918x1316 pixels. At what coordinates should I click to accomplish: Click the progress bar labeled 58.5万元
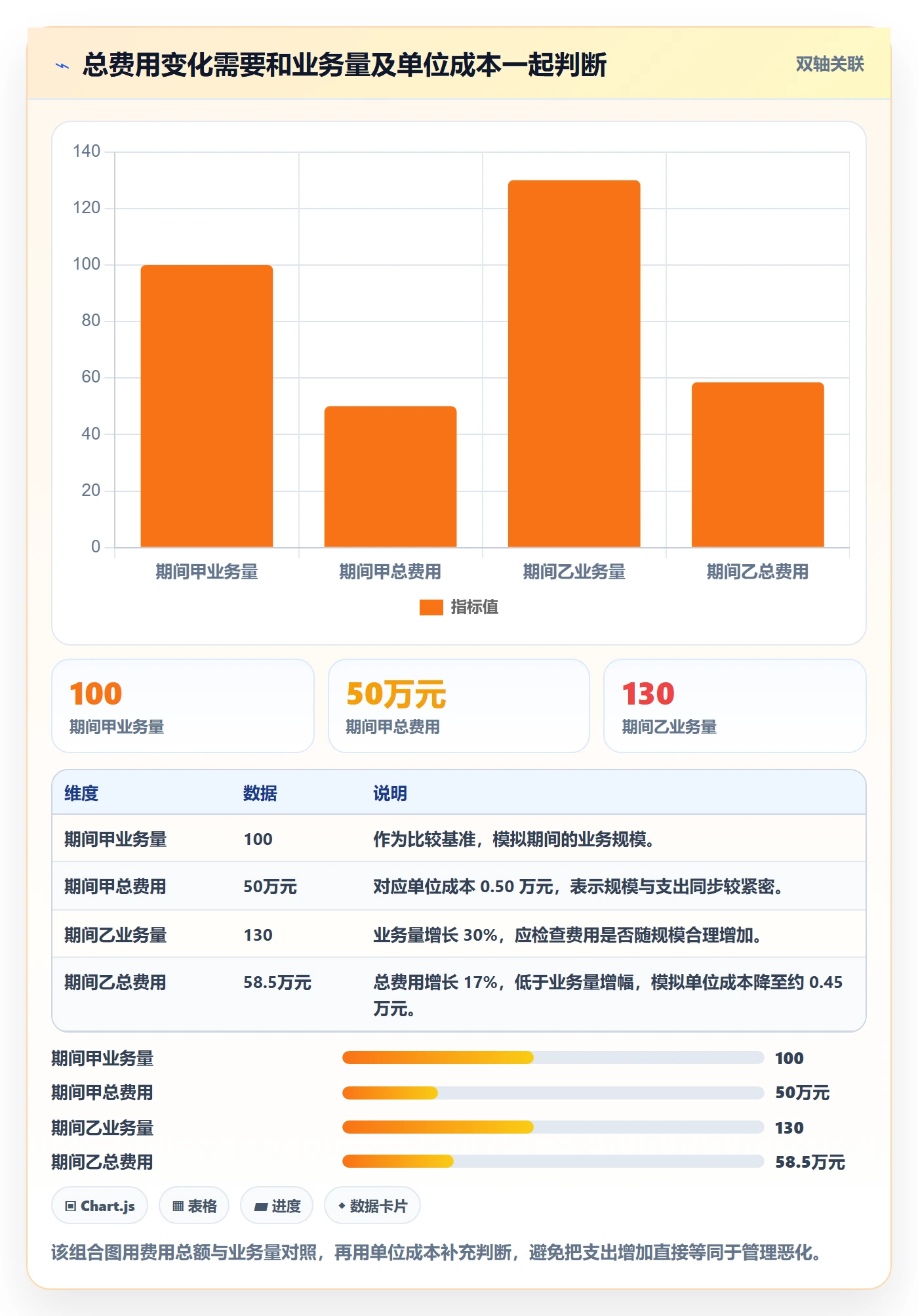(553, 1162)
